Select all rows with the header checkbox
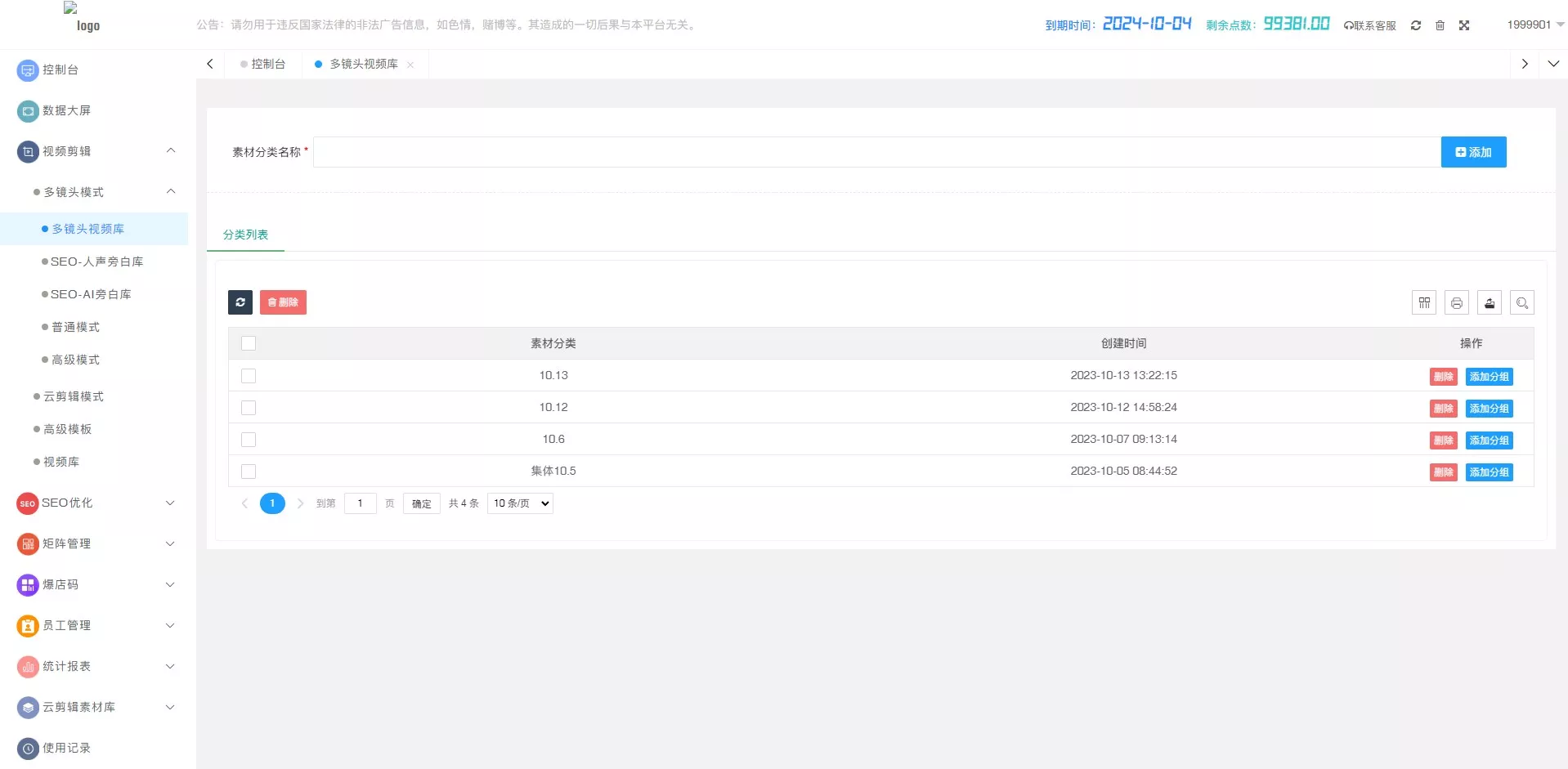The image size is (1568, 769). 249,343
